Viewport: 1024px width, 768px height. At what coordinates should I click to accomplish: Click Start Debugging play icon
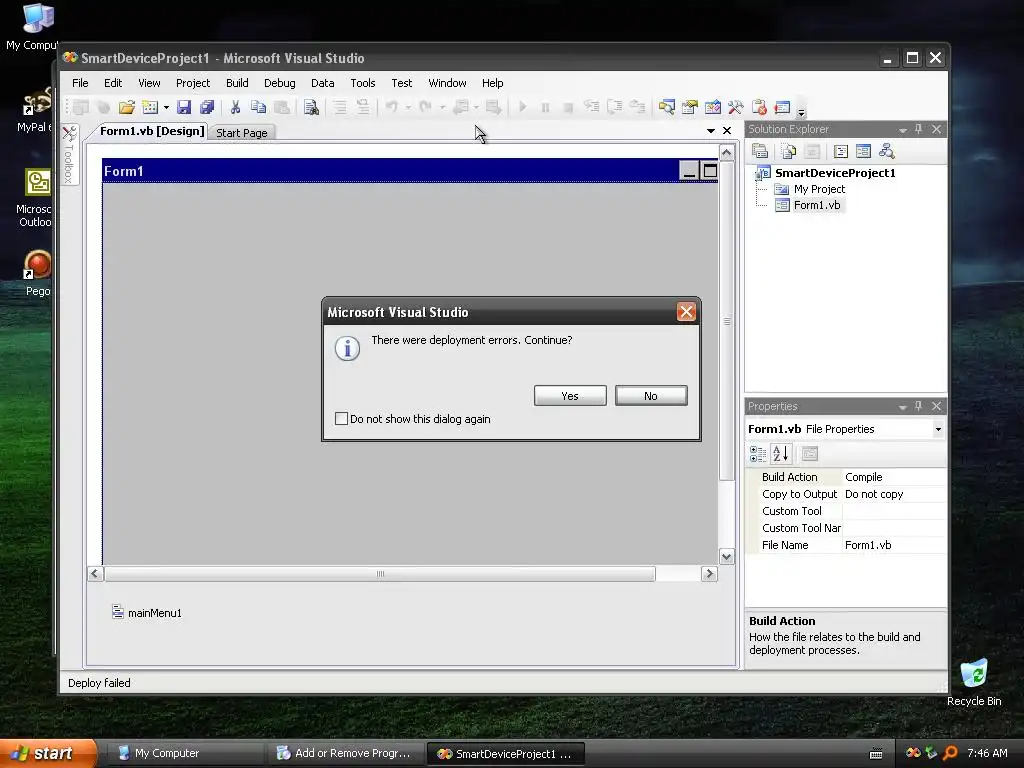tap(522, 107)
